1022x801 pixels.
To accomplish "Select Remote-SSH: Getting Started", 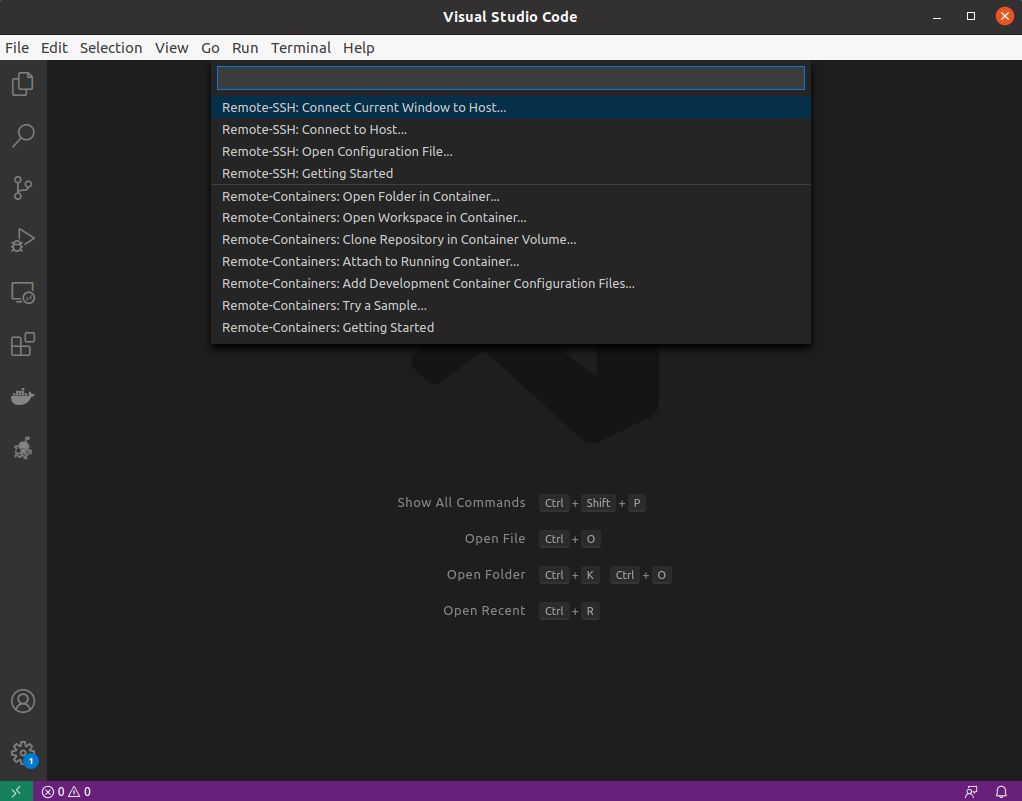I will pos(510,173).
